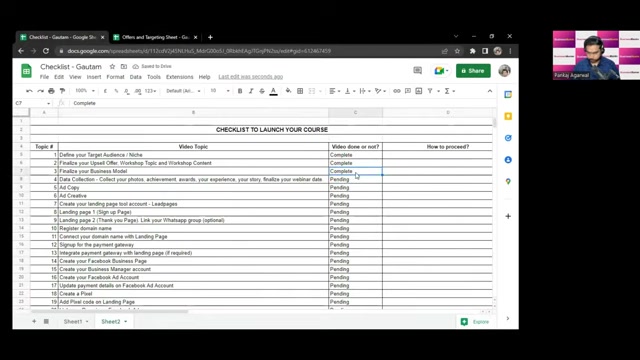This screenshot has width=640, height=360.
Task: Open Explore panel at bottom right
Action: (475, 322)
